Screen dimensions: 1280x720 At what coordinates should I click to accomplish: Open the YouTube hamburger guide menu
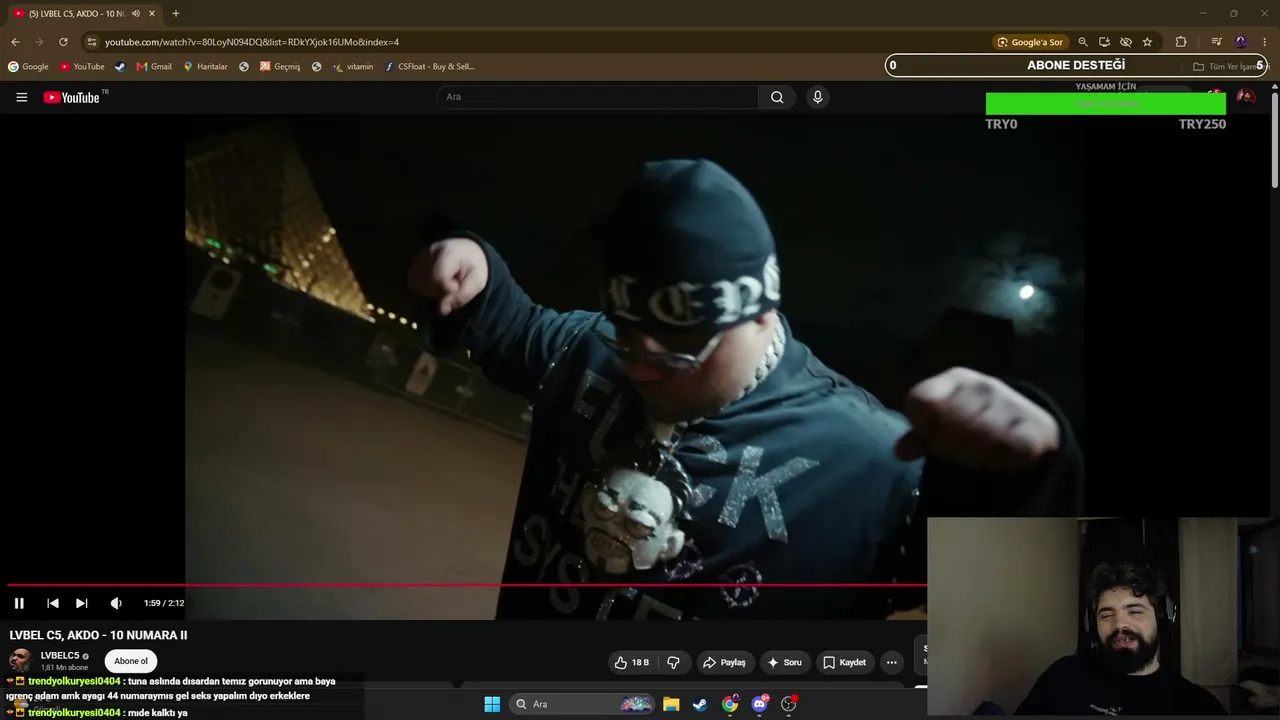point(22,97)
